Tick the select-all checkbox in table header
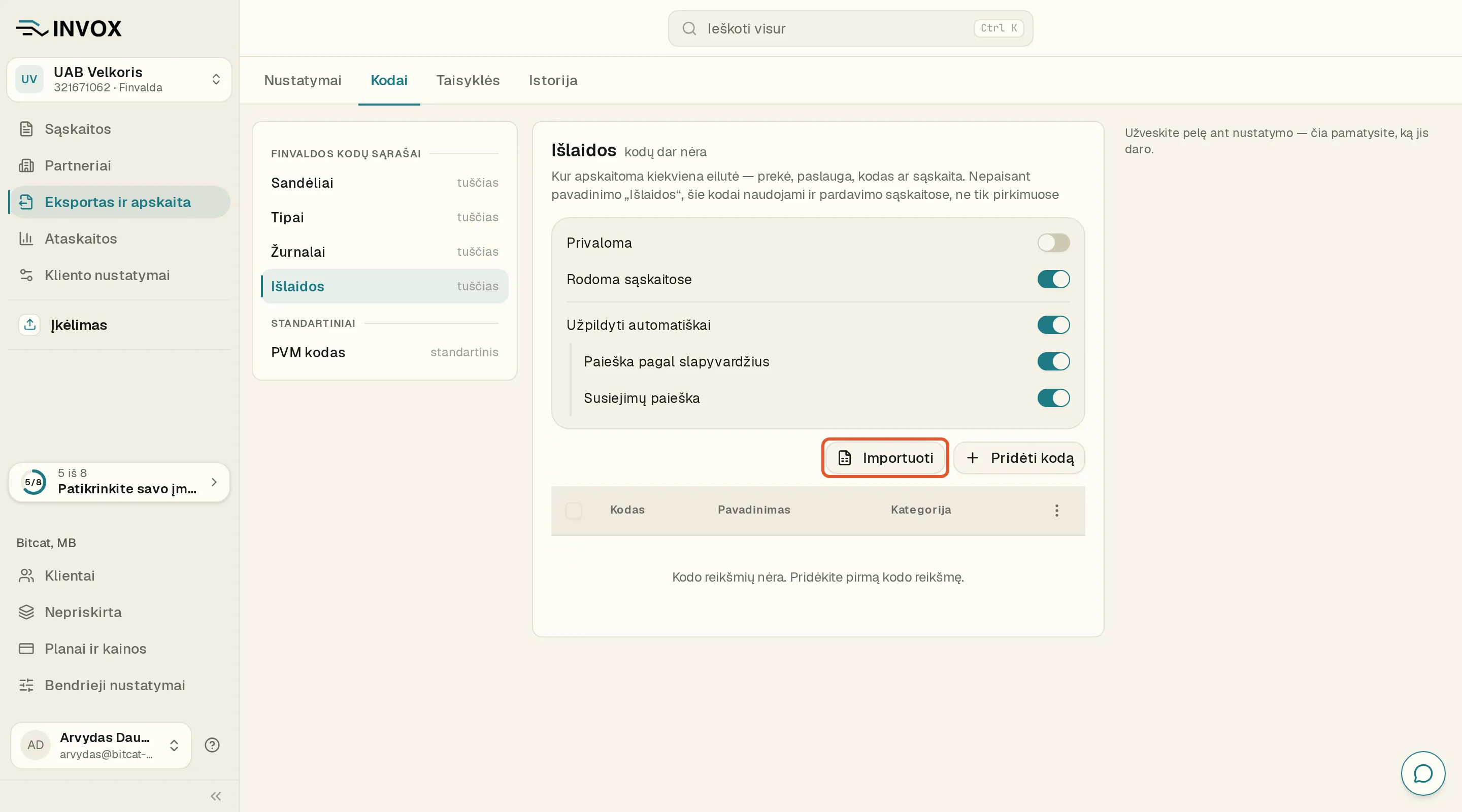This screenshot has width=1462, height=812. coord(573,510)
